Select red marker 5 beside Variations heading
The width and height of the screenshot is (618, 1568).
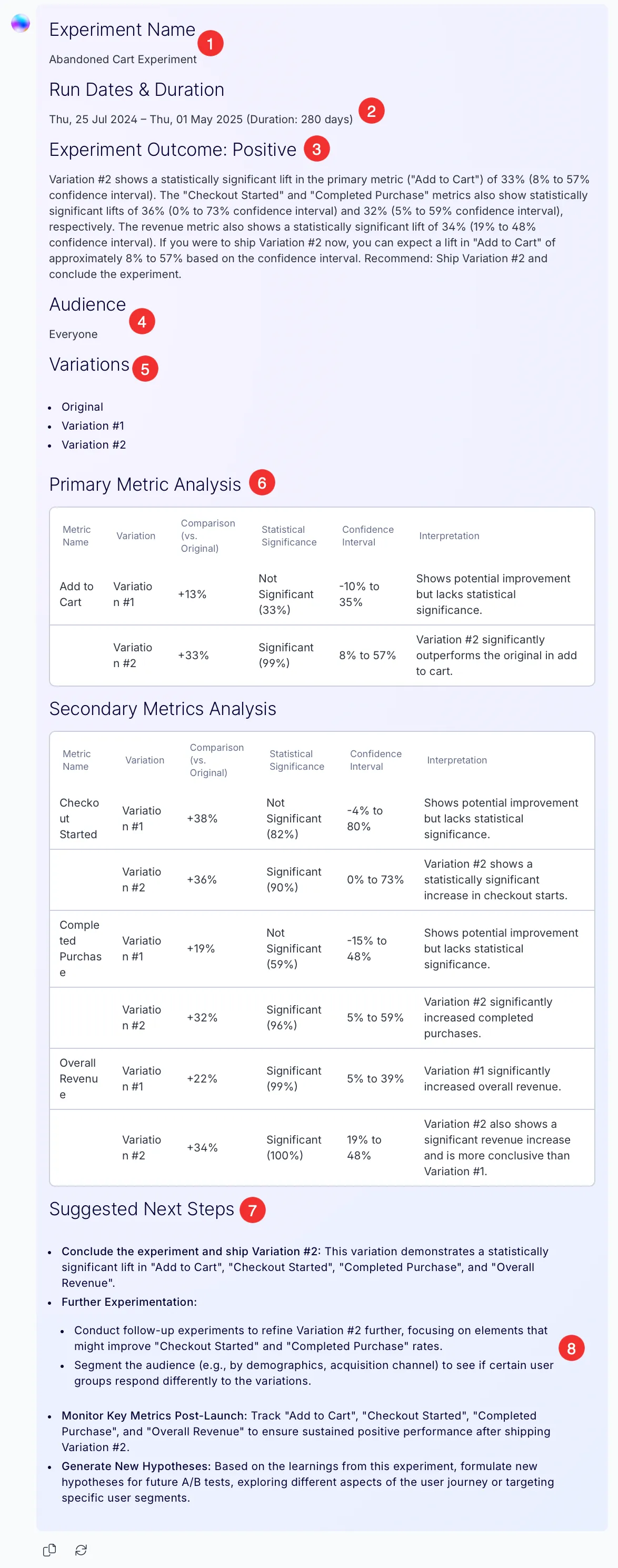145,369
